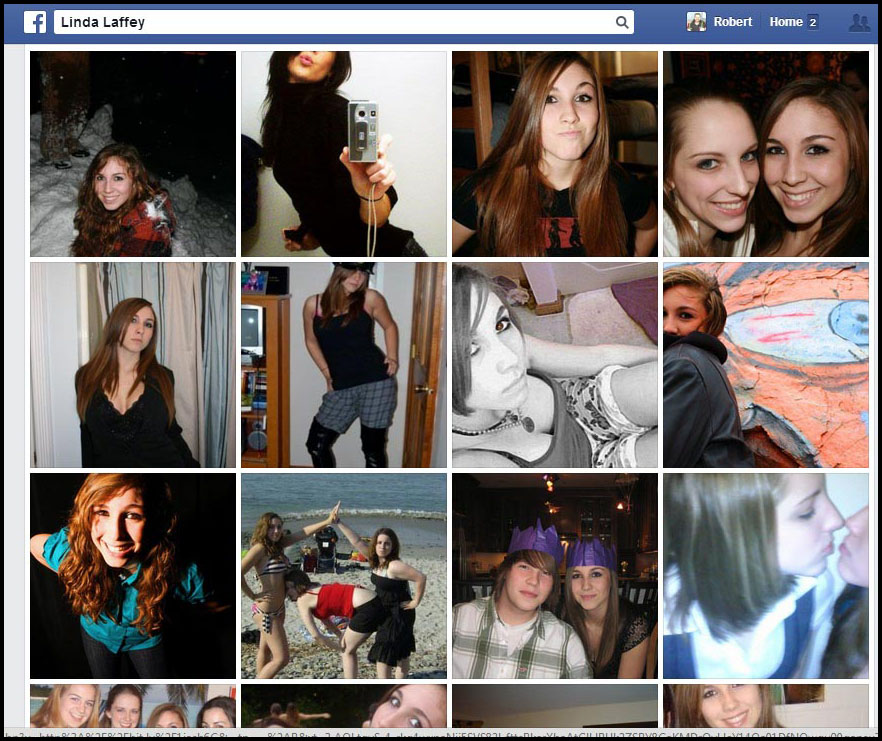This screenshot has width=882, height=741.
Task: Open the photo with plaid shorts and boots
Action: tap(344, 365)
